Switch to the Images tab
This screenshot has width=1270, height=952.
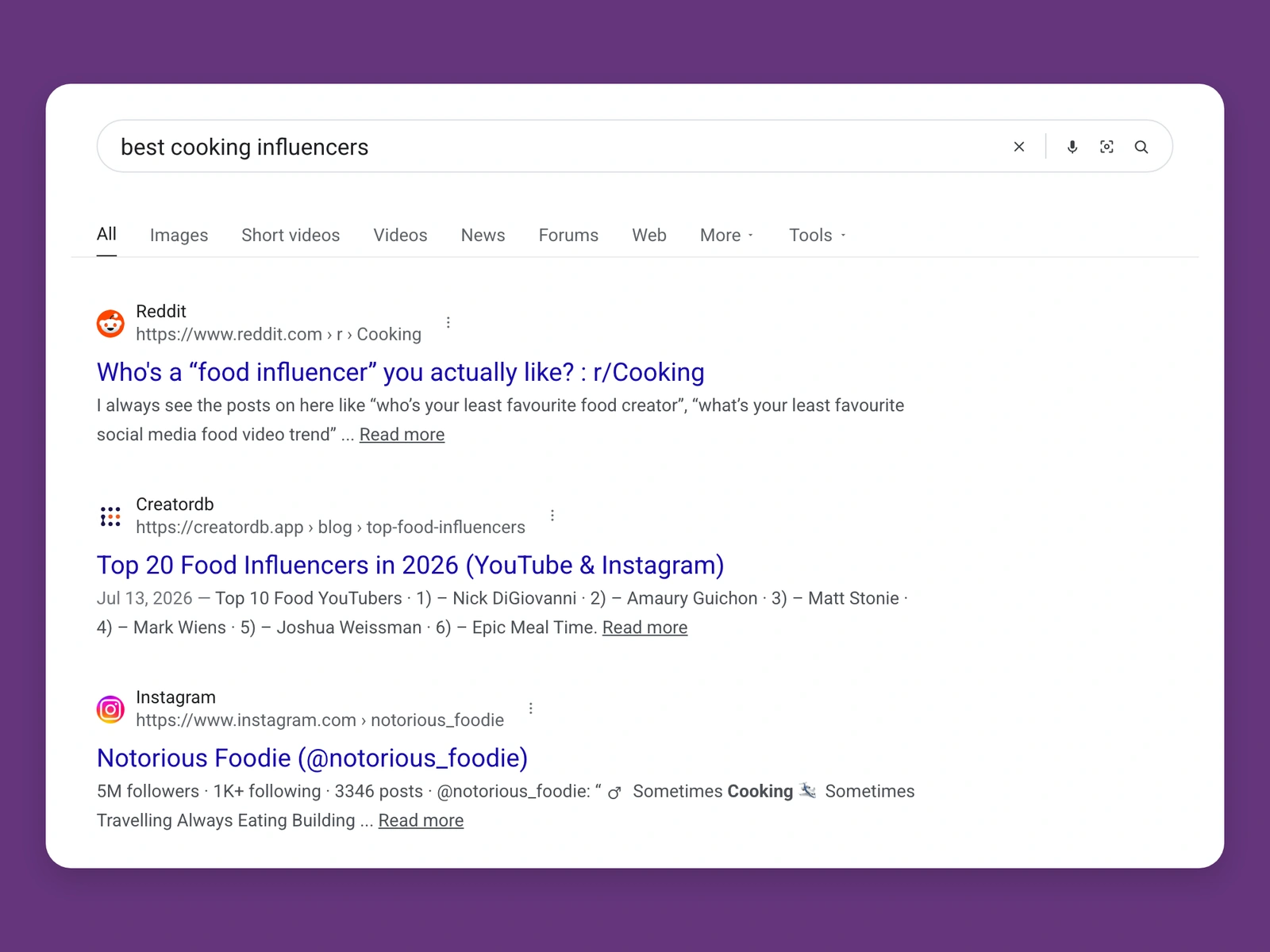[179, 236]
